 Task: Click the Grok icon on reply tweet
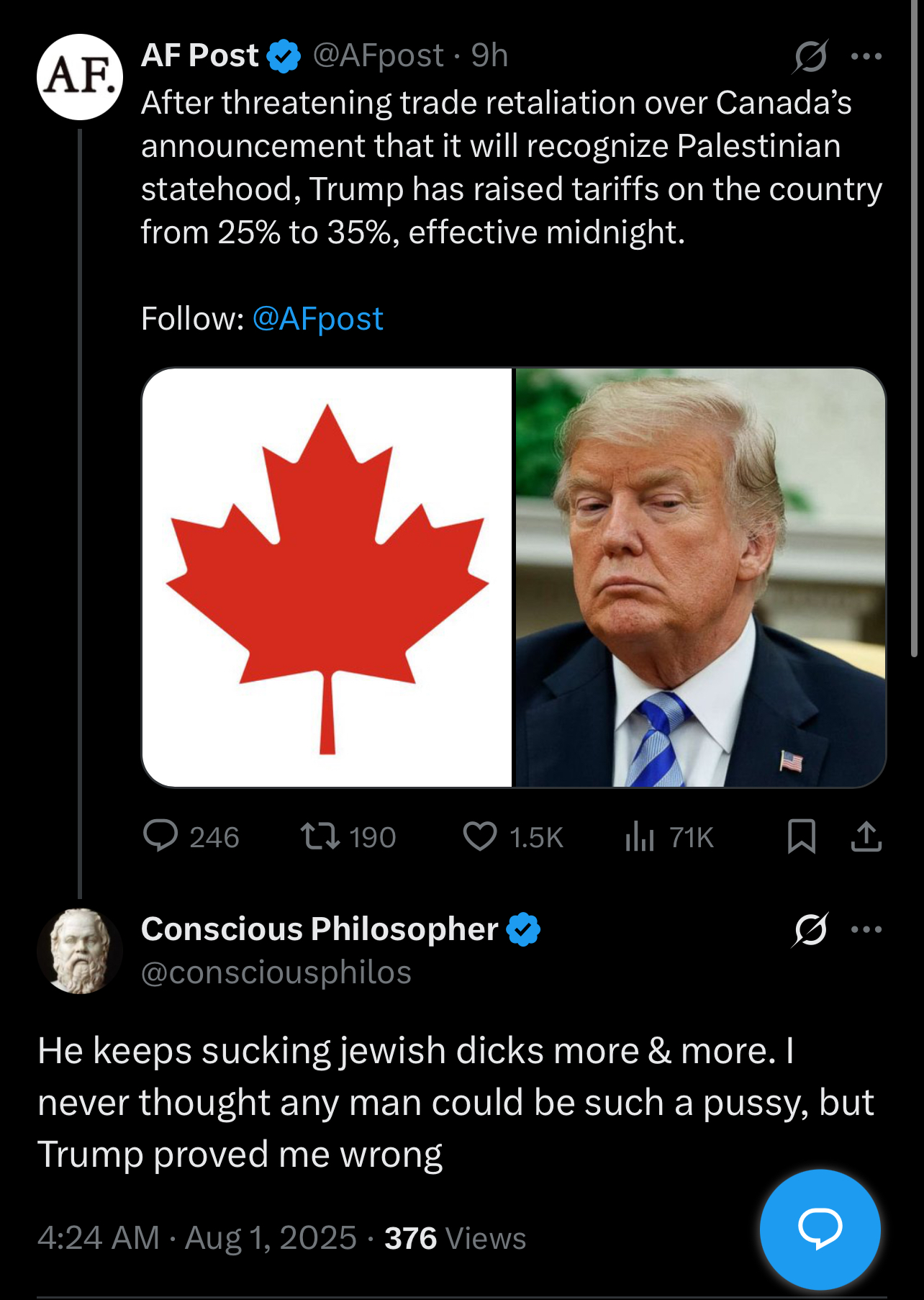pyautogui.click(x=810, y=929)
